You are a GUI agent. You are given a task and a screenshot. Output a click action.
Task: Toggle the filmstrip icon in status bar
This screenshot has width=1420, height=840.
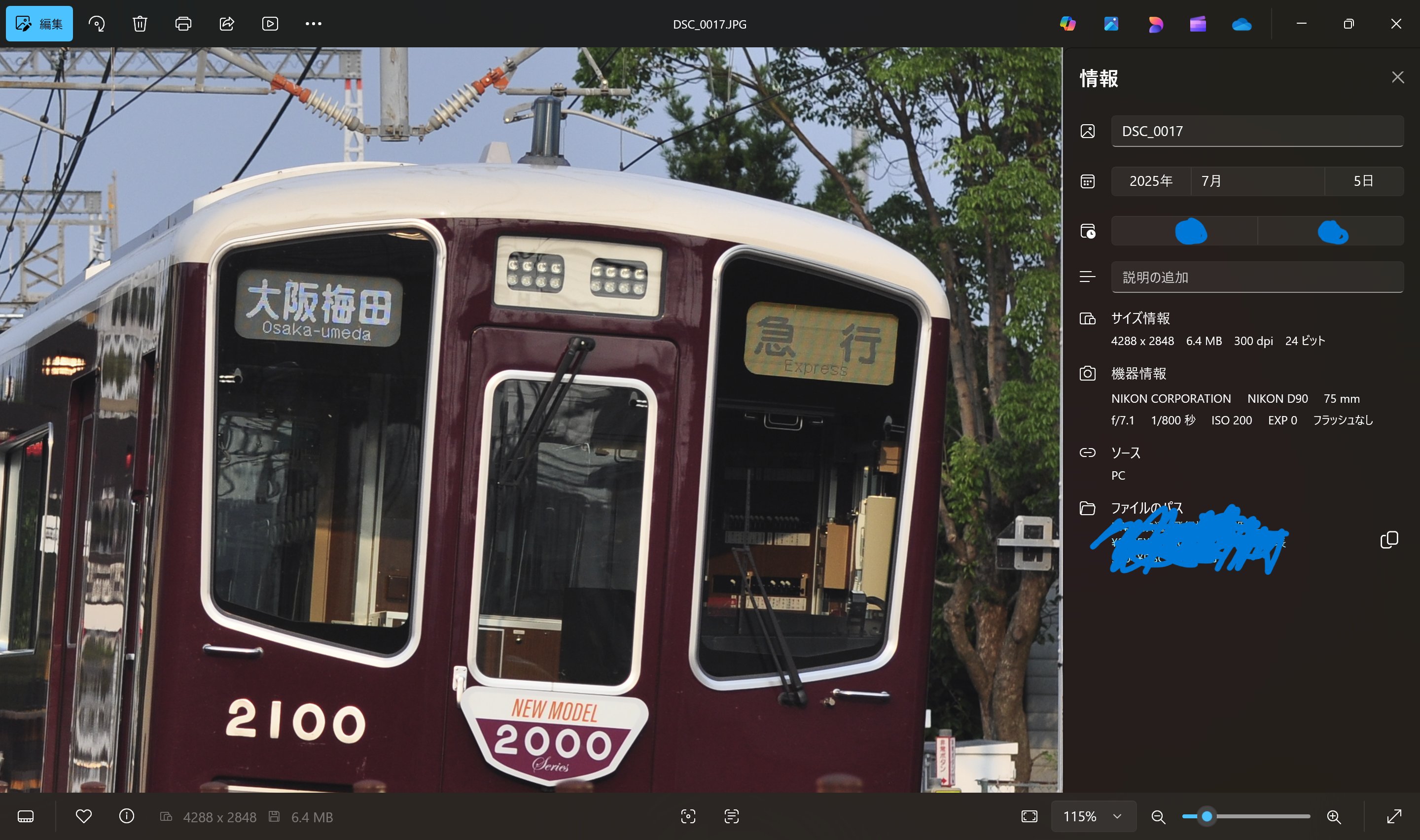[26, 816]
